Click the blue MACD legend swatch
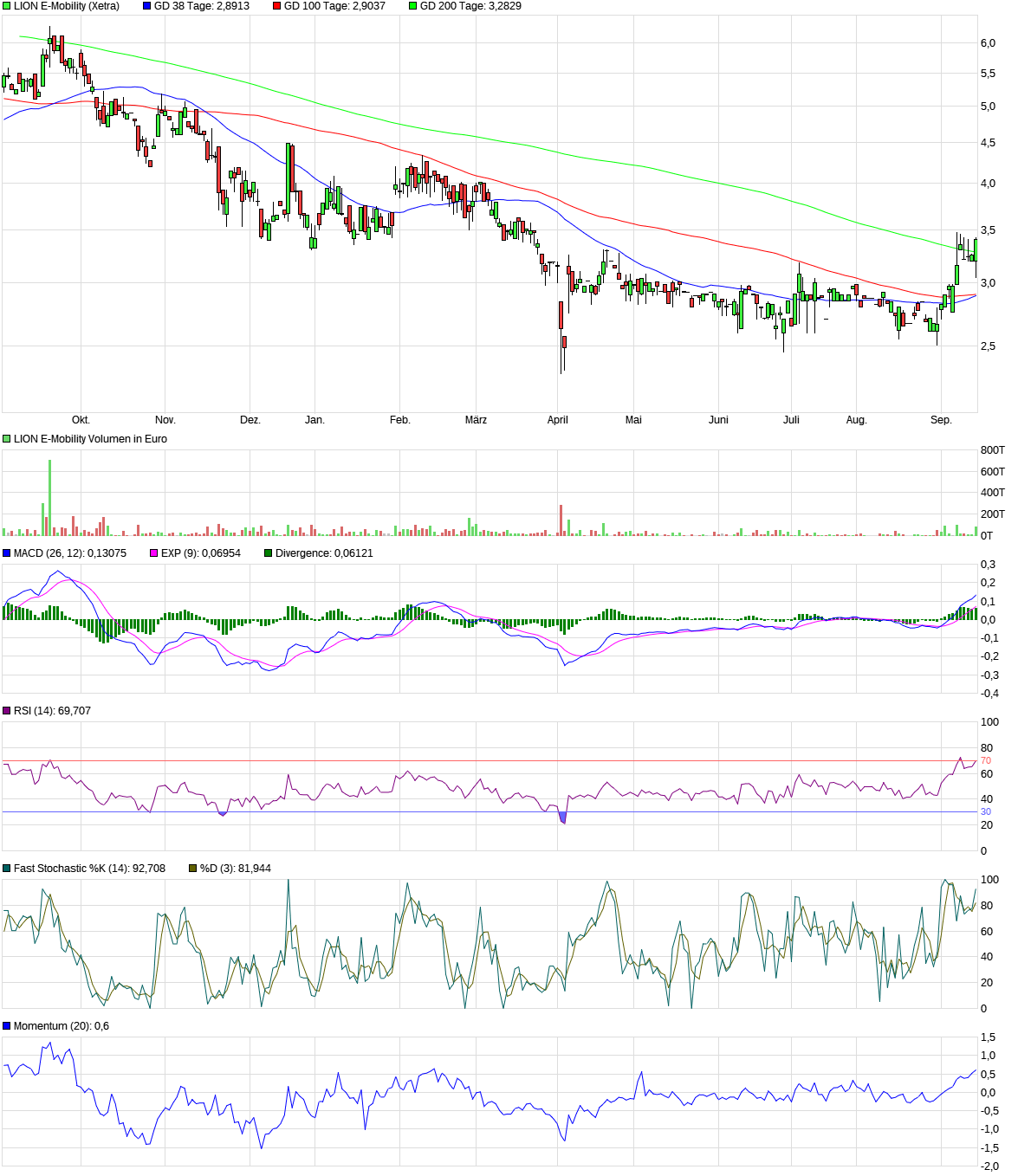The width and height of the screenshot is (1018, 1176). (7, 553)
